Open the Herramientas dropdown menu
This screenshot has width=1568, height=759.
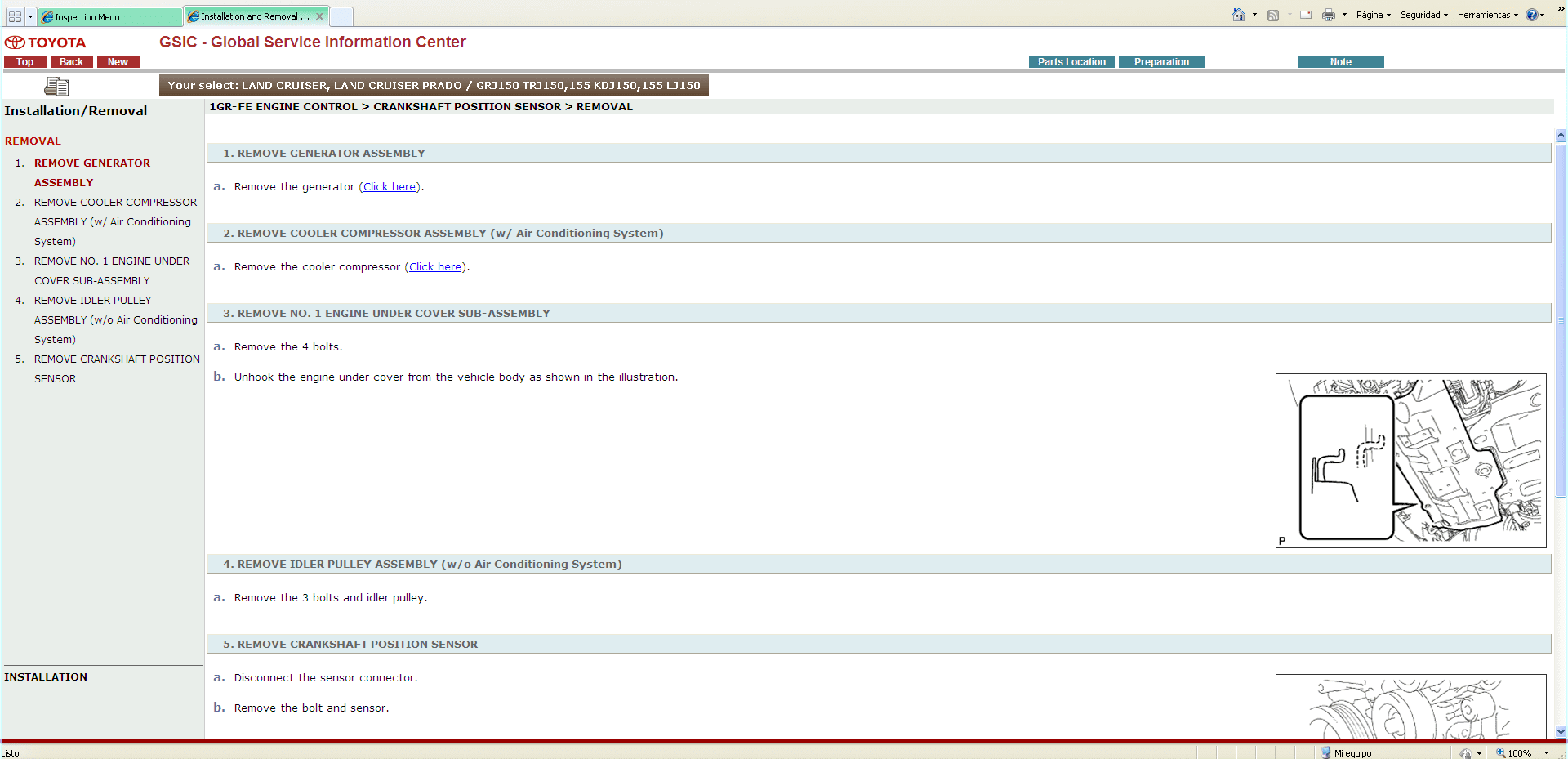pos(1487,15)
